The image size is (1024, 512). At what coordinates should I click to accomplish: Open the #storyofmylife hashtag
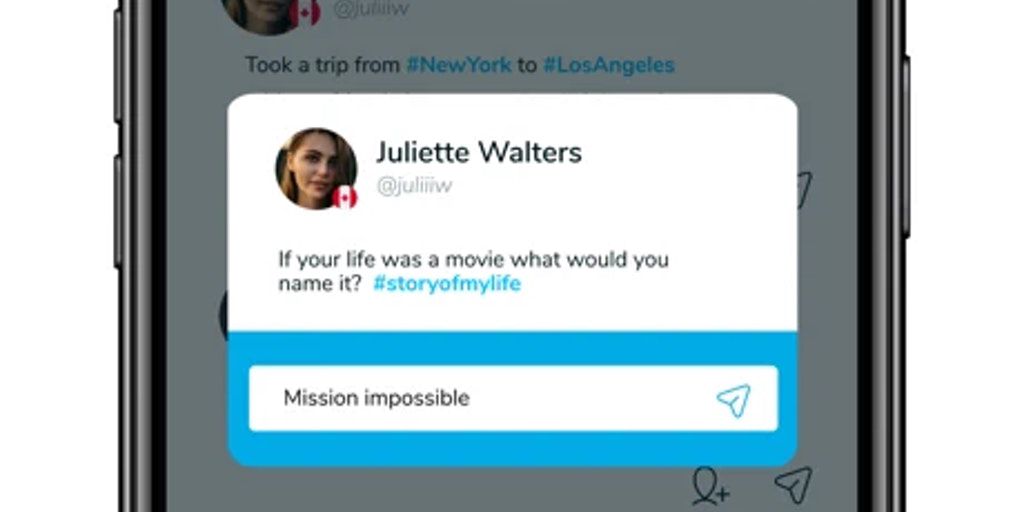[x=447, y=284]
